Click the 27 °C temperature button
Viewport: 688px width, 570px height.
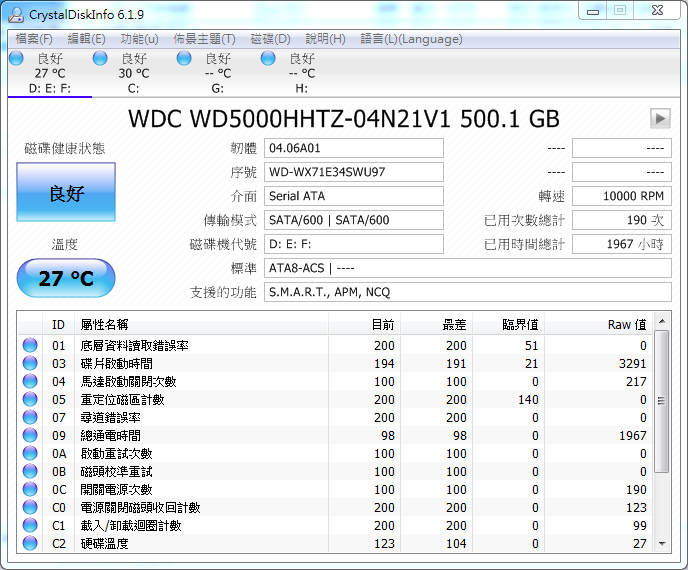click(66, 278)
